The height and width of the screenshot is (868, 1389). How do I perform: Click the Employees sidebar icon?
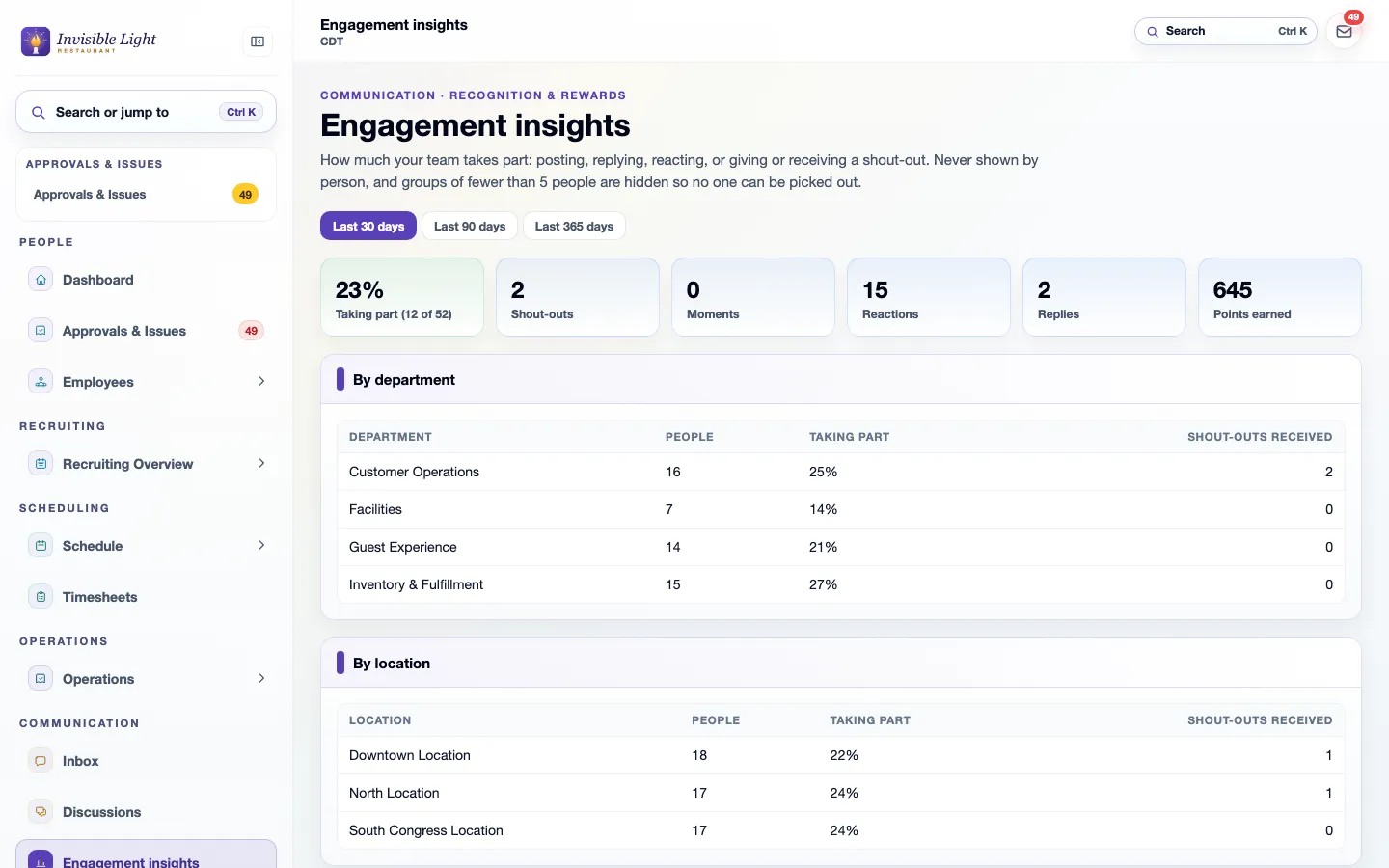point(41,382)
